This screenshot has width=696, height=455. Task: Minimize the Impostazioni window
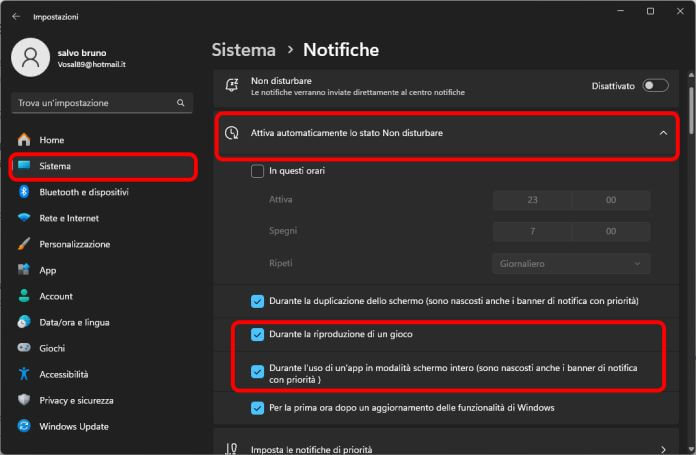click(x=621, y=11)
